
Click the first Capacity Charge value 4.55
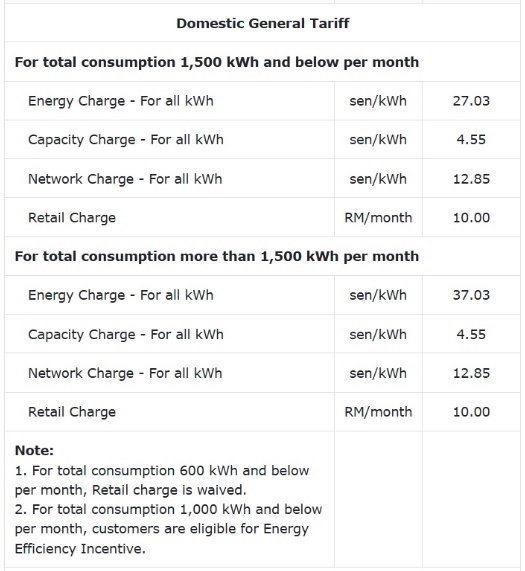(x=471, y=140)
